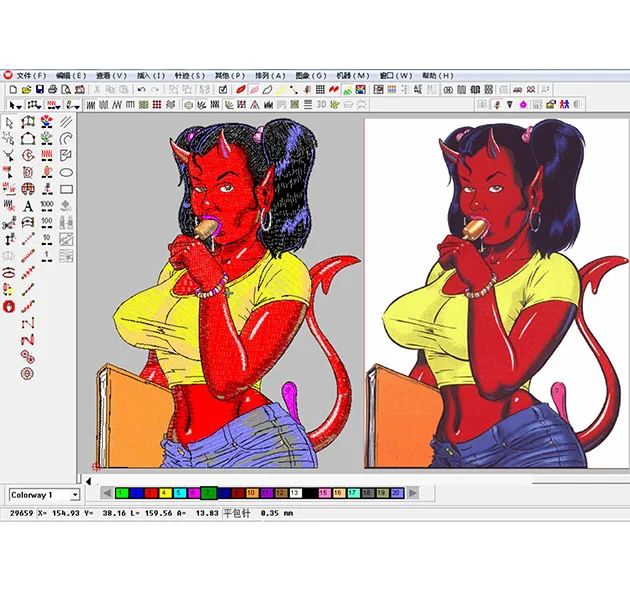The height and width of the screenshot is (591, 630).
Task: Pick green color swatch 1
Action: pos(122,493)
